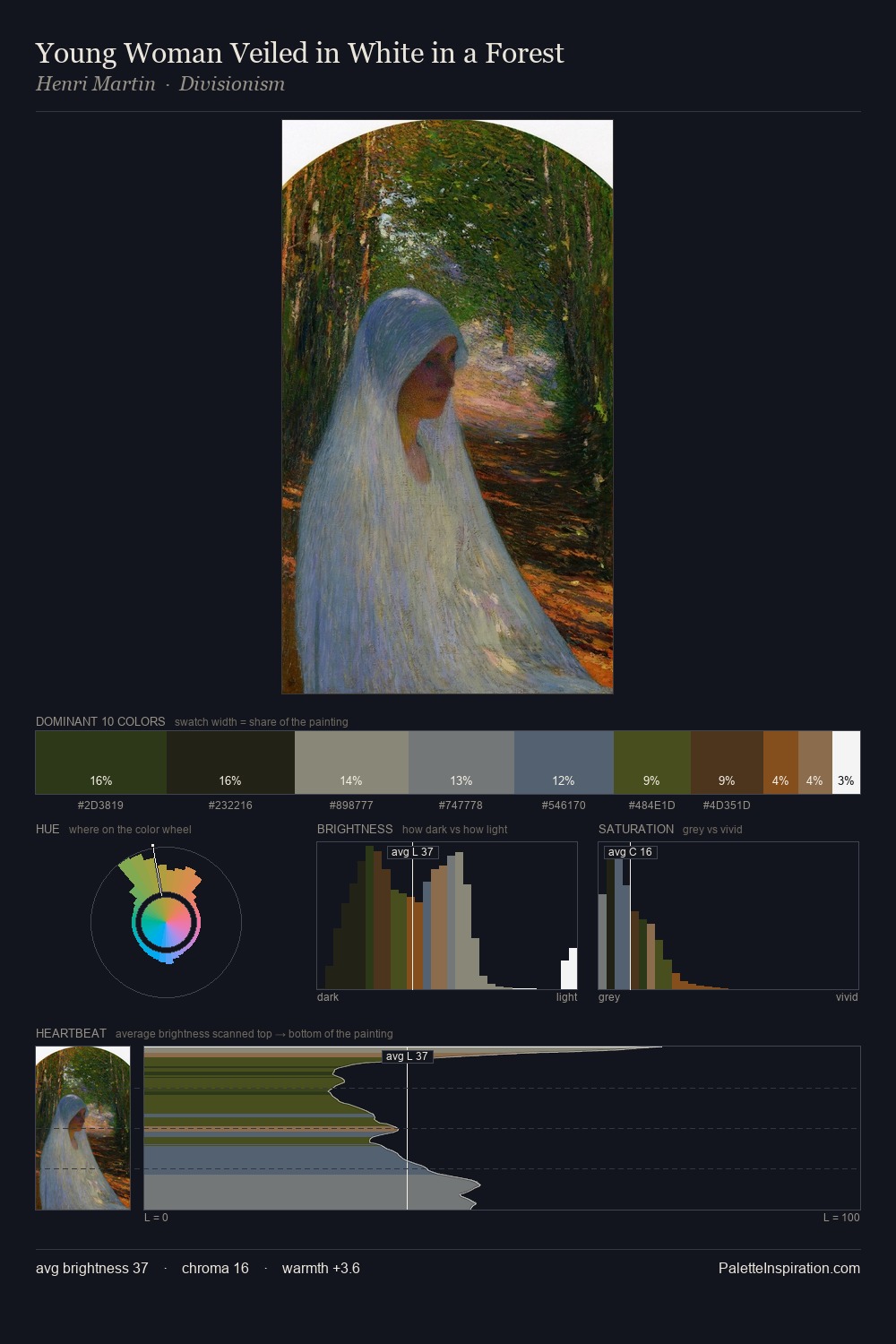Select the tan 4% swatch
The image size is (896, 1344).
[x=815, y=762]
